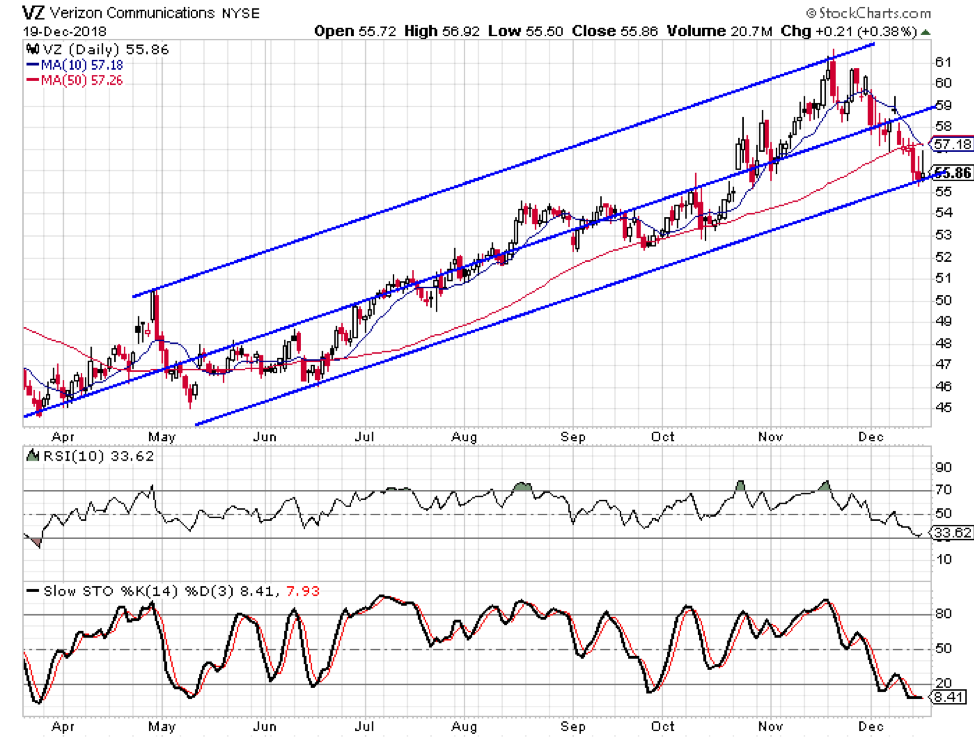Viewport: 974px width, 737px height.
Task: Click the 60 price axis label
Action: point(943,83)
